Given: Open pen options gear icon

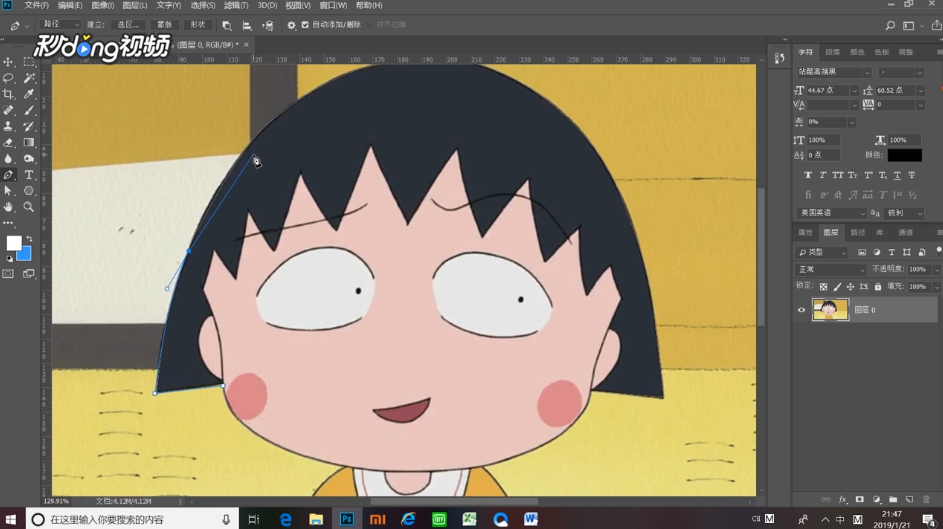Looking at the screenshot, I should pyautogui.click(x=292, y=25).
